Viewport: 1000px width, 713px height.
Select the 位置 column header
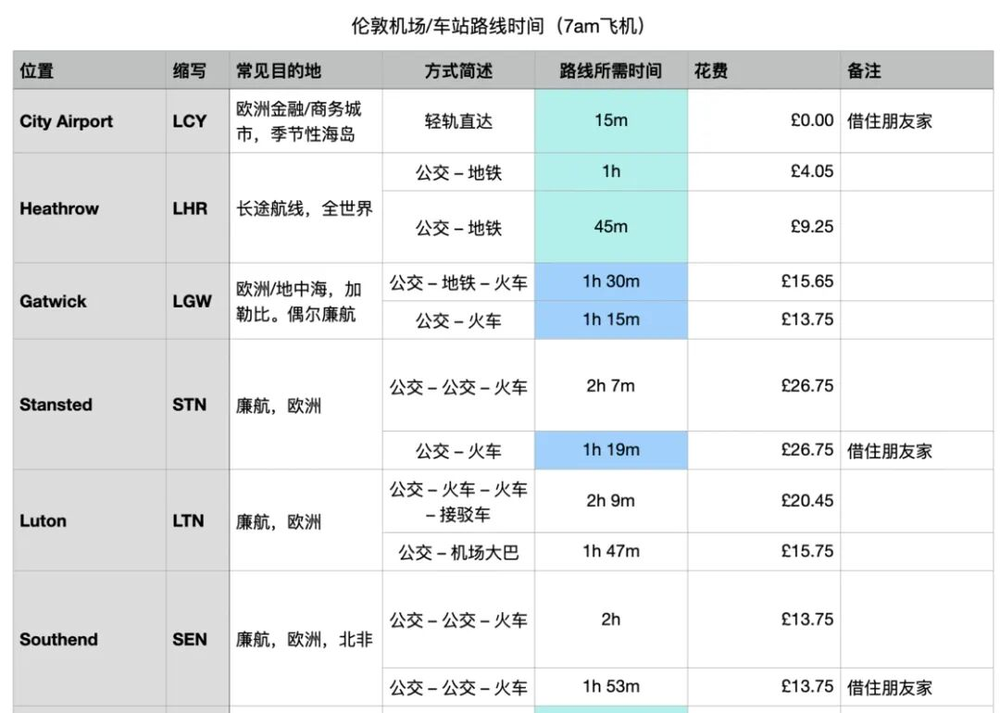37,71
